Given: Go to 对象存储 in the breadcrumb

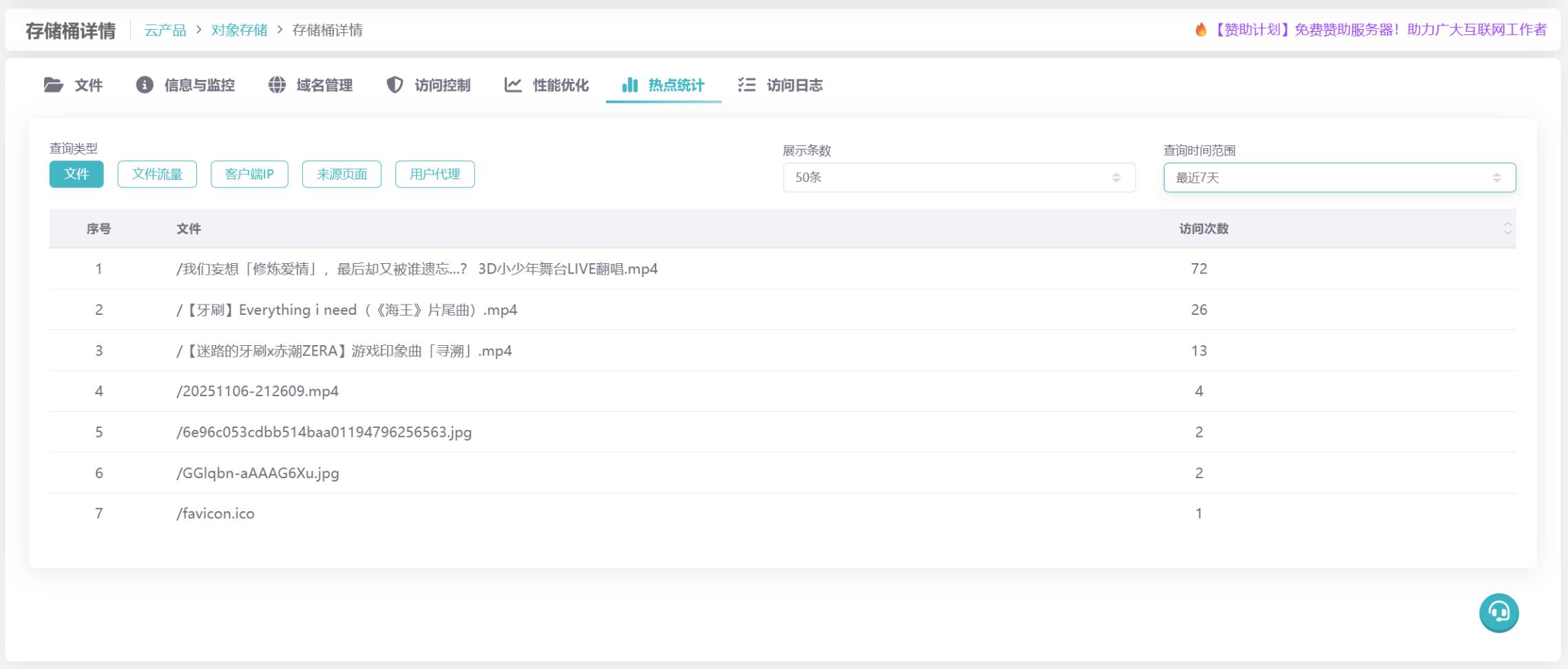Looking at the screenshot, I should tap(239, 30).
